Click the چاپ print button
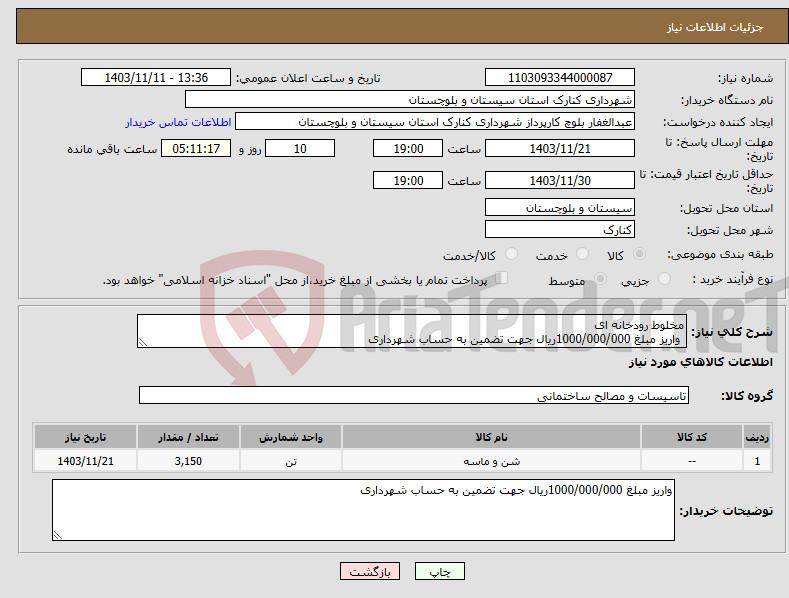 click(x=440, y=571)
